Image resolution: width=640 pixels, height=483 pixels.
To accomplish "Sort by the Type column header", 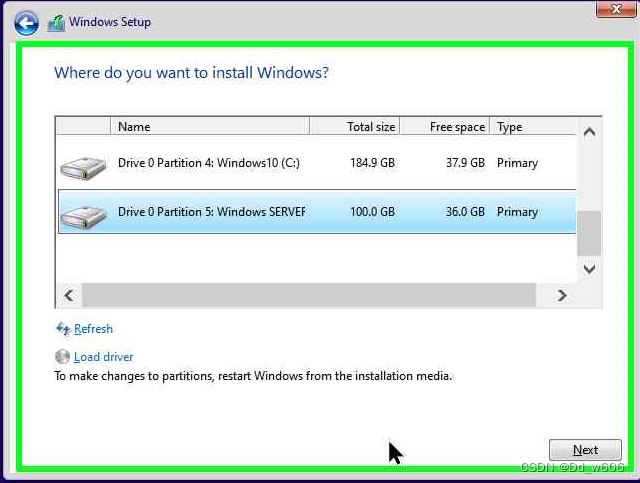I will click(x=533, y=127).
